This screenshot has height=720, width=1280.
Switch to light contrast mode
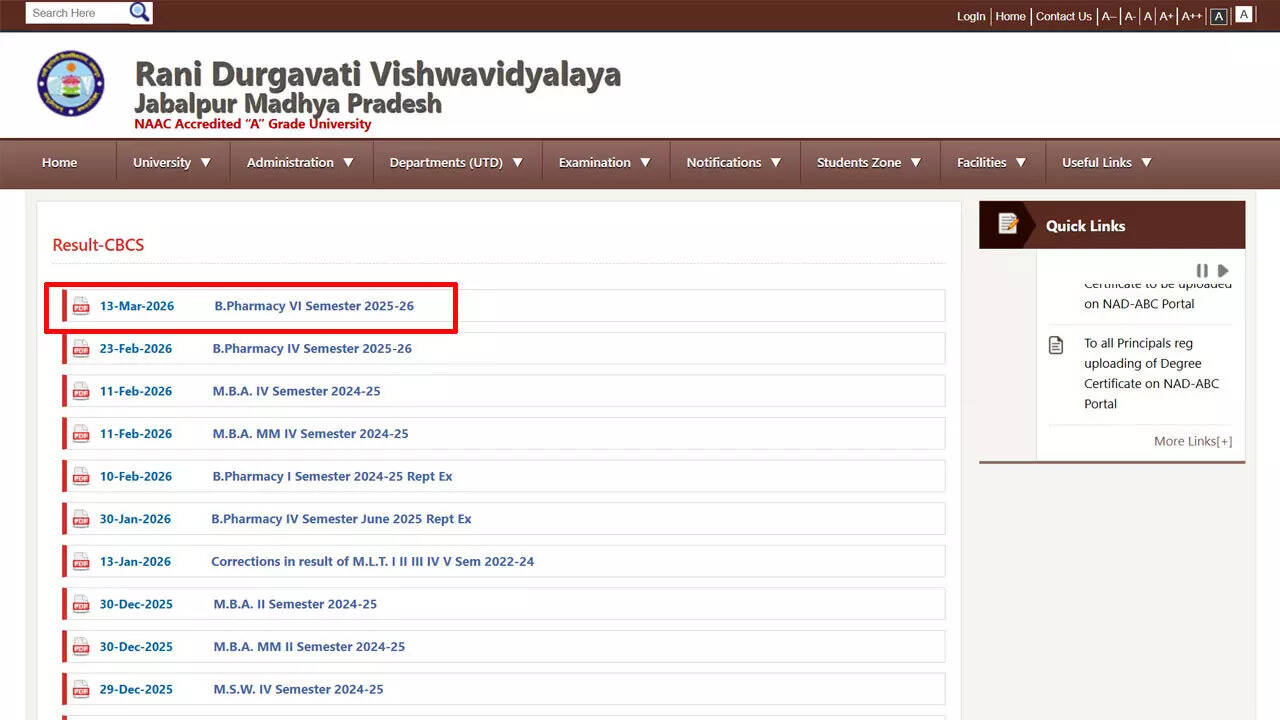tap(1243, 14)
